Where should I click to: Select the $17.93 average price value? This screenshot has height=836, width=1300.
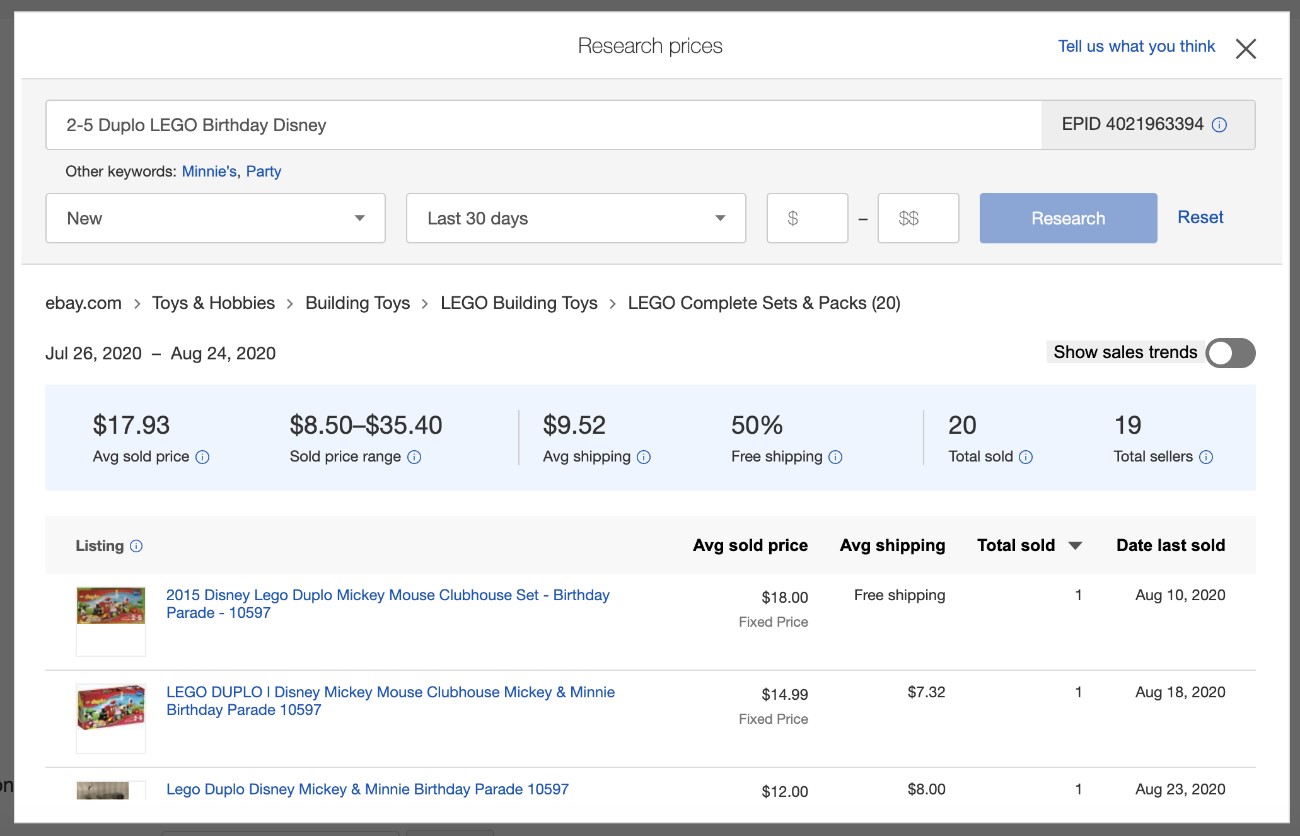[131, 425]
